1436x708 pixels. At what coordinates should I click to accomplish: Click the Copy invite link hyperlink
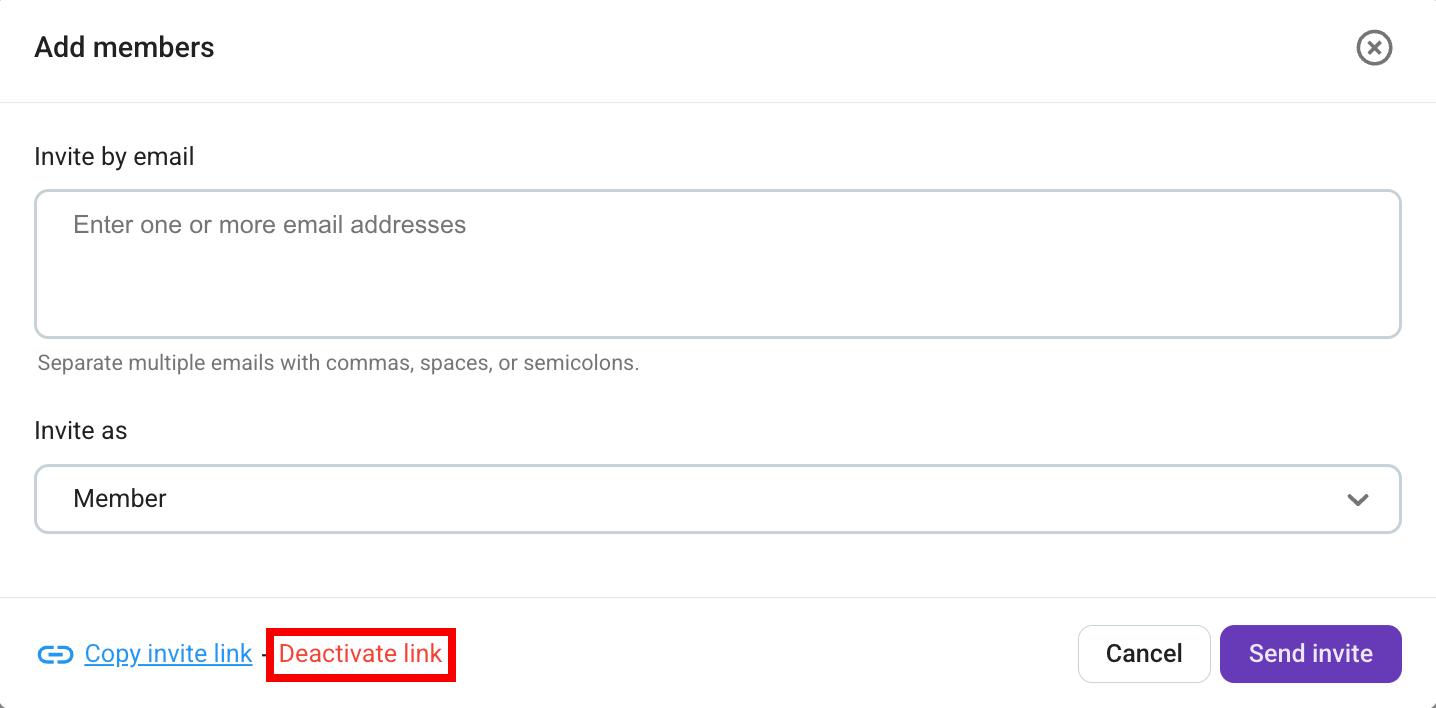167,653
